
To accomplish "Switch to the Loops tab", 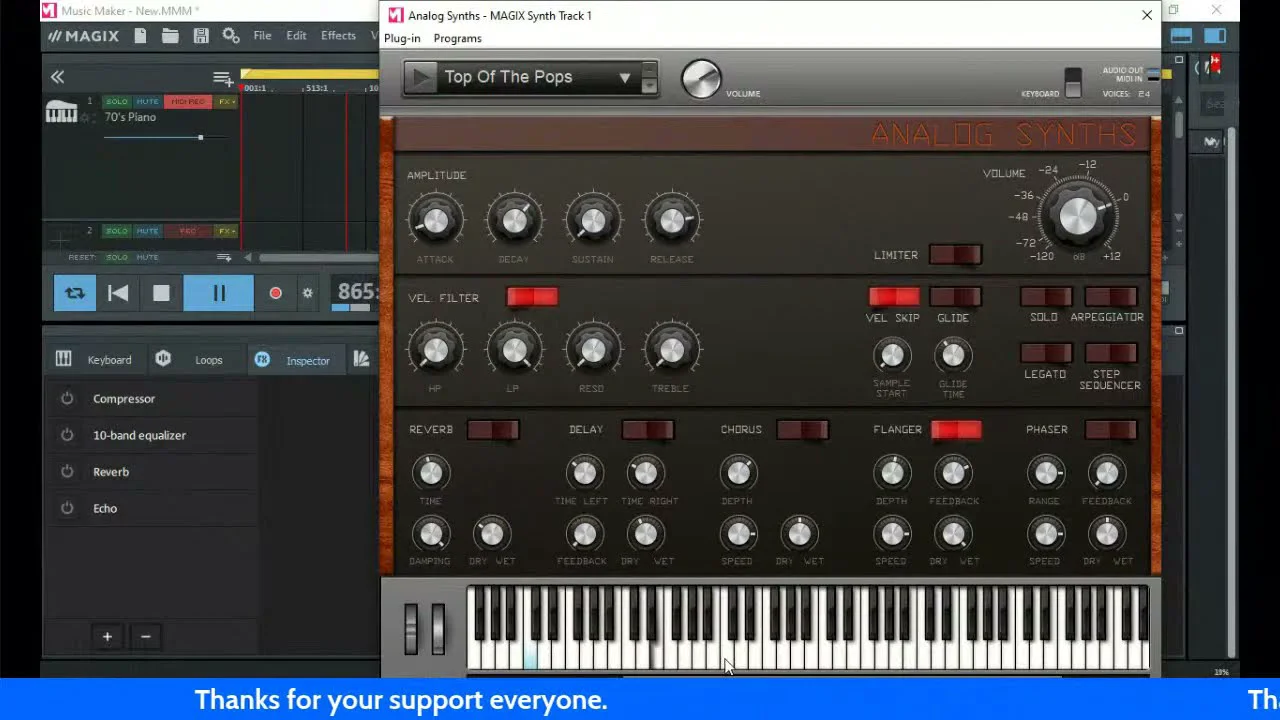I will coord(196,360).
